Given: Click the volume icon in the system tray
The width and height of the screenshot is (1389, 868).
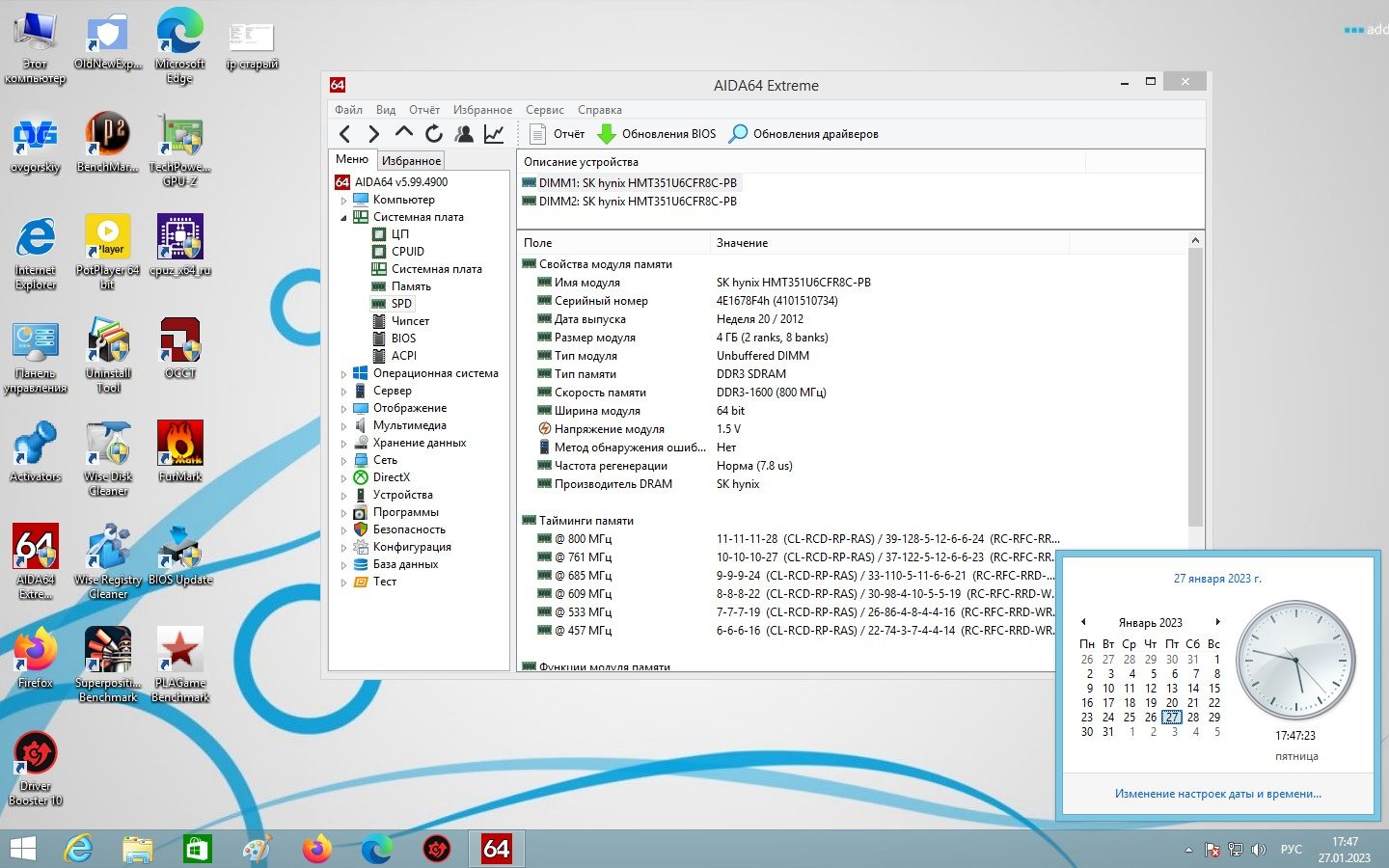Looking at the screenshot, I should 1258,850.
